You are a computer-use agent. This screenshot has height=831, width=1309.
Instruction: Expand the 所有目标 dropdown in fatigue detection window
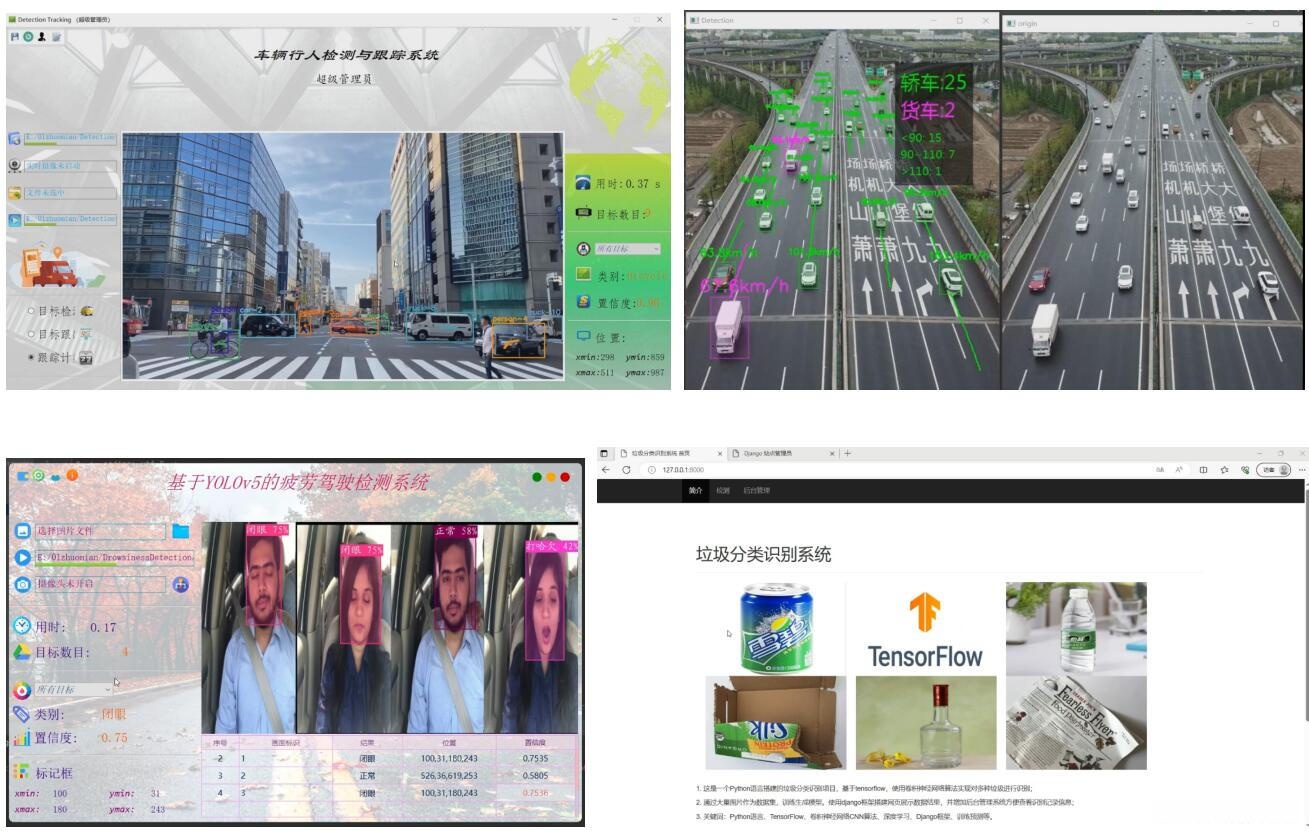[x=74, y=689]
